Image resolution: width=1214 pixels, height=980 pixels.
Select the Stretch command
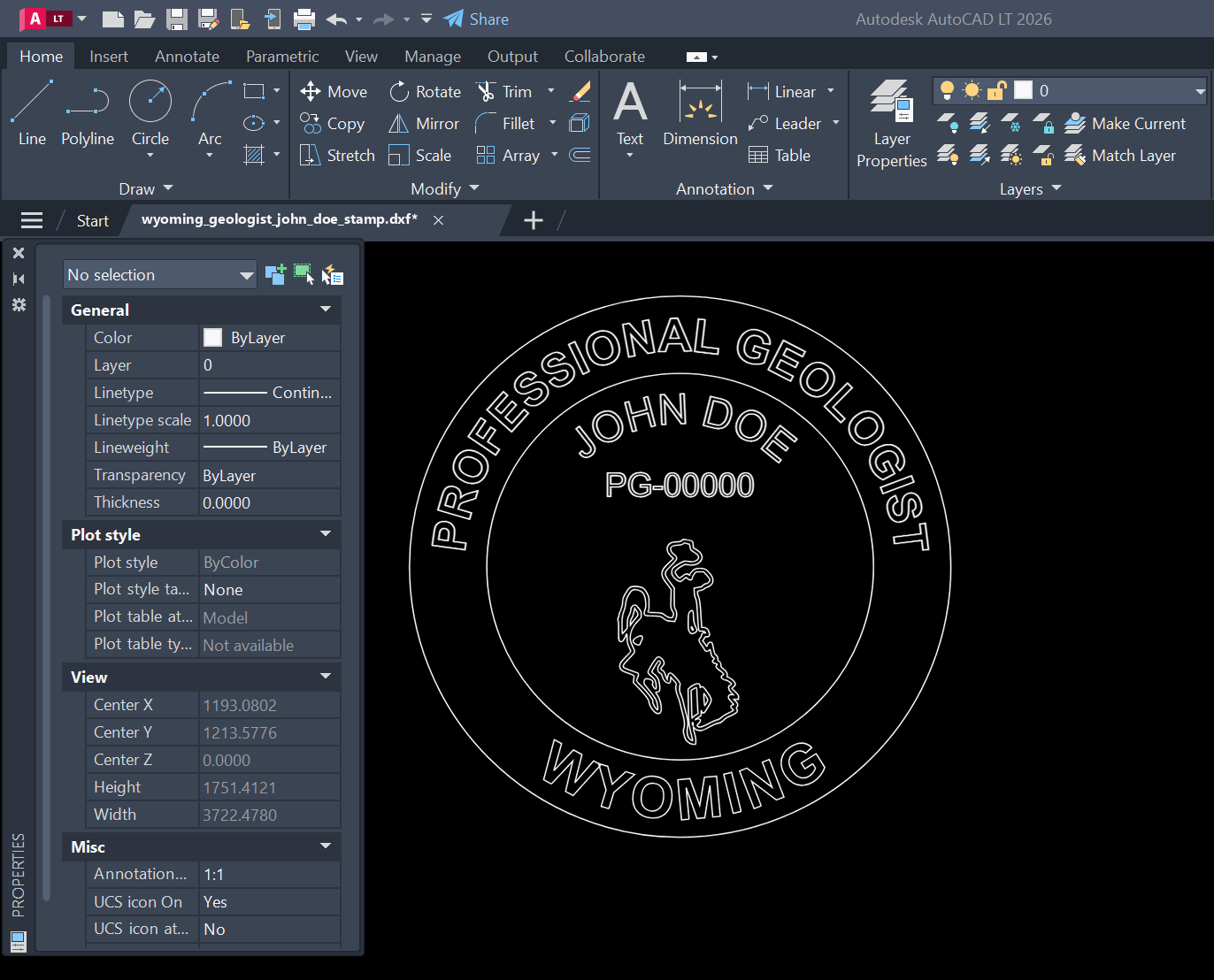click(x=337, y=155)
